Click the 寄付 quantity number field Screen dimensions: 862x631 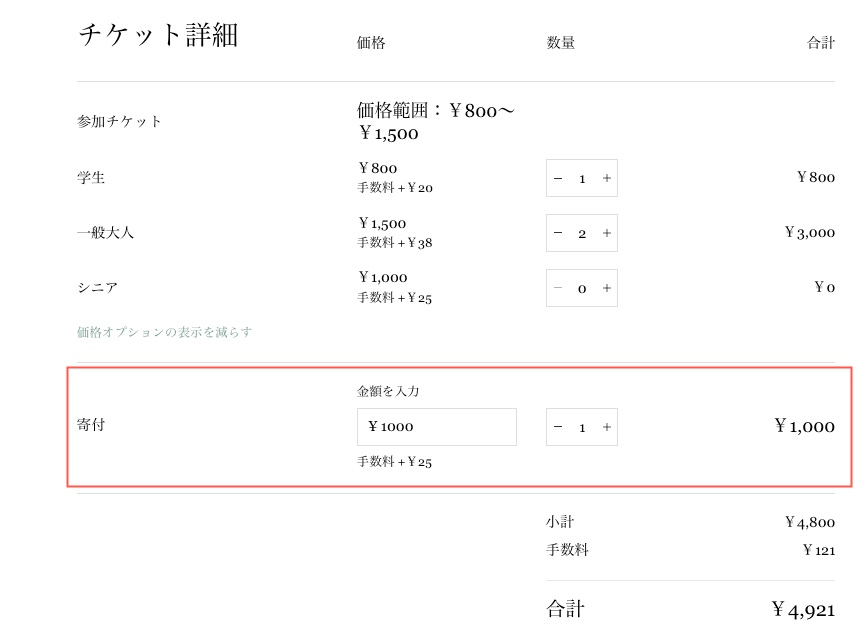(582, 427)
